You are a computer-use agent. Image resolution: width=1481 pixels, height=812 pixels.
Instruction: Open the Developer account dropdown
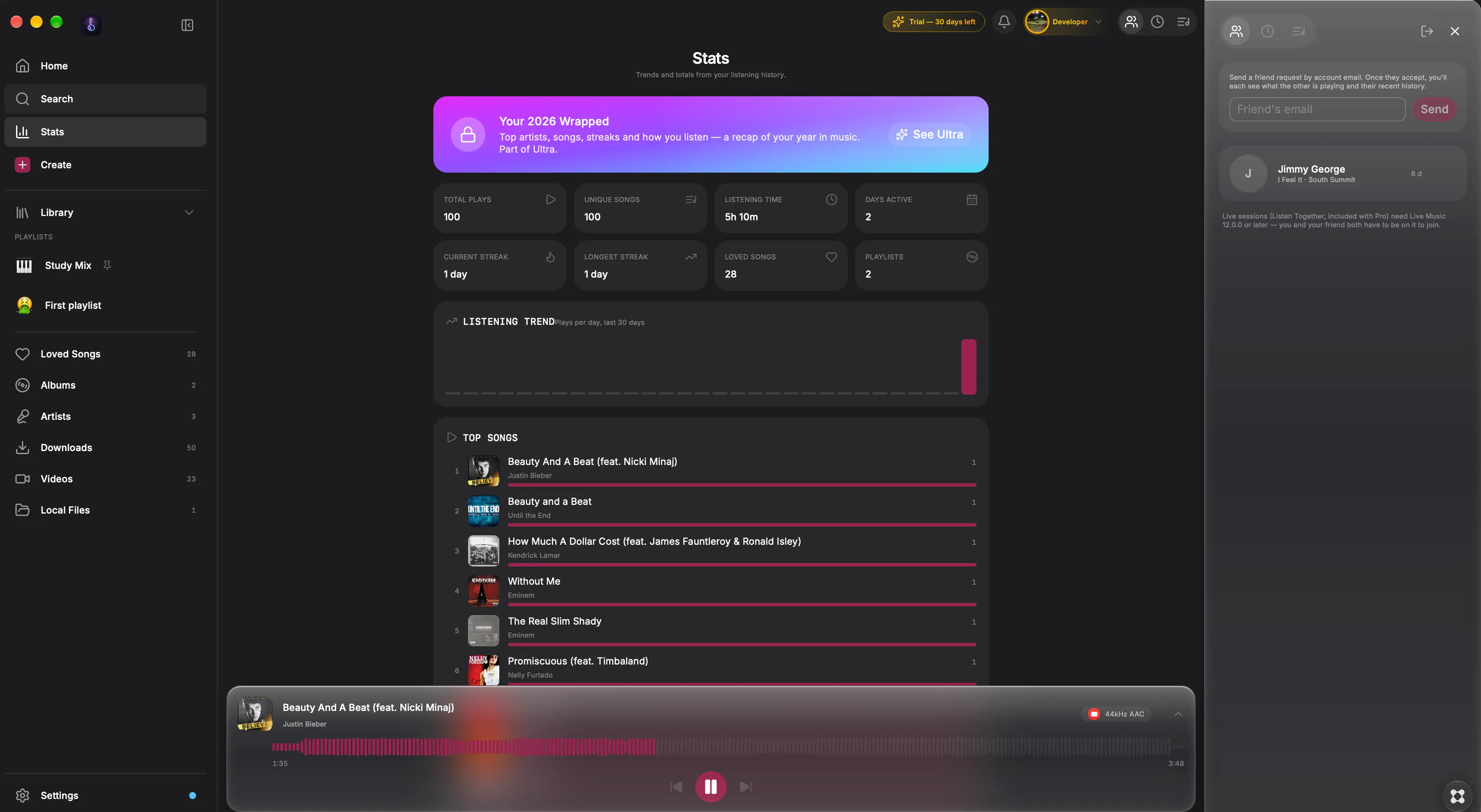pos(1064,22)
